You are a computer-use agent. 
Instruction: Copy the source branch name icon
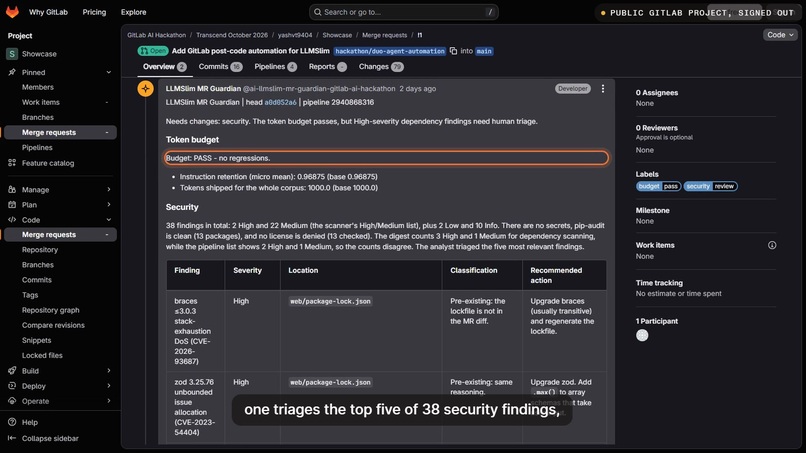tap(453, 51)
